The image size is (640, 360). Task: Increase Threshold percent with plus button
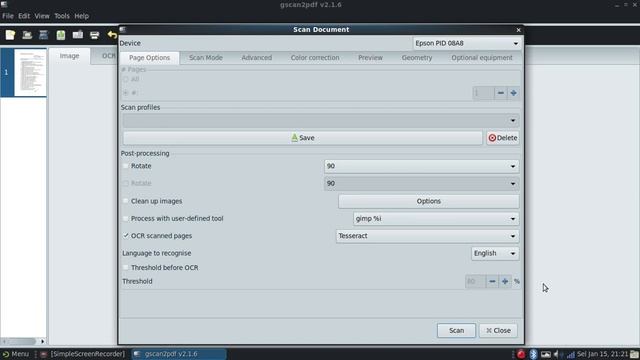(x=505, y=281)
